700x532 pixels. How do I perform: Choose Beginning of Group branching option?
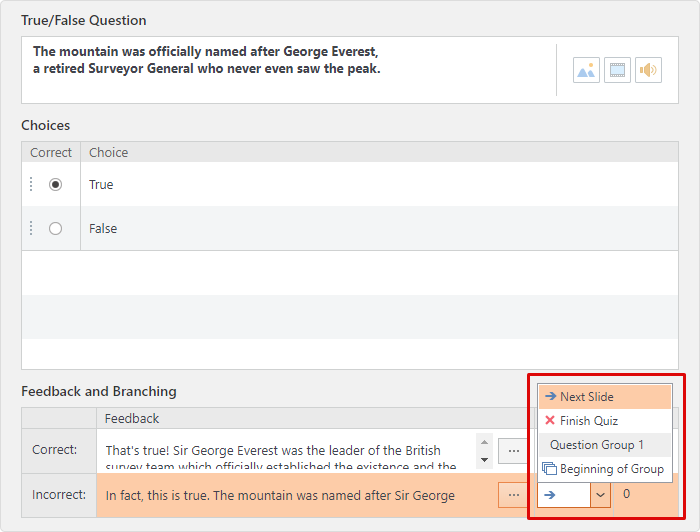(x=605, y=469)
